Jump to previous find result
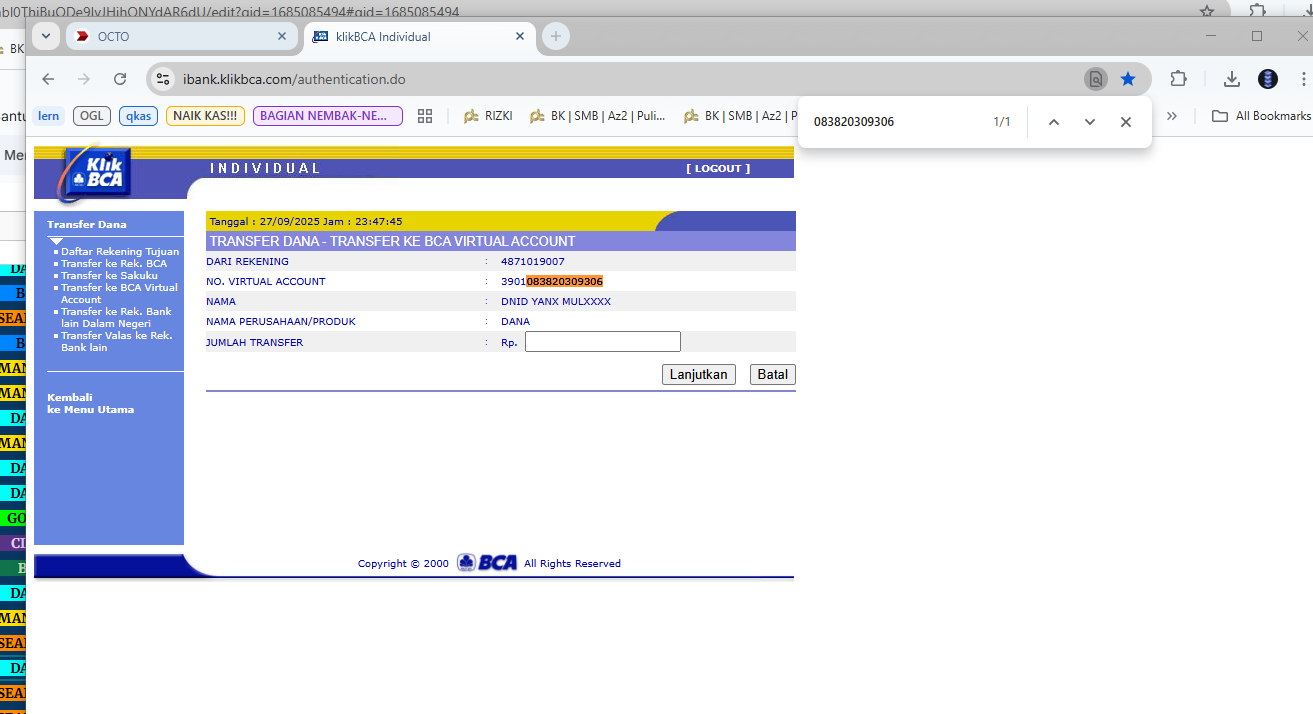 coord(1053,122)
